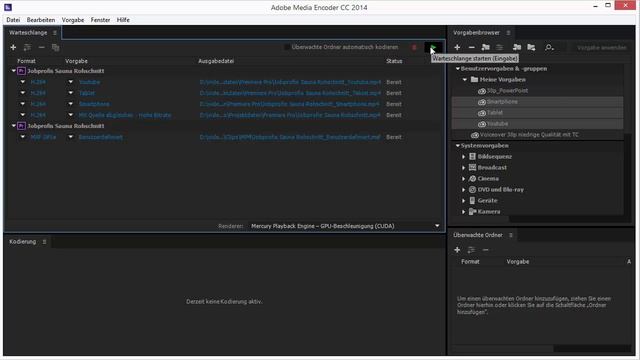This screenshot has height=360, width=640.
Task: Select the Warteschlange tab
Action: click(28, 33)
